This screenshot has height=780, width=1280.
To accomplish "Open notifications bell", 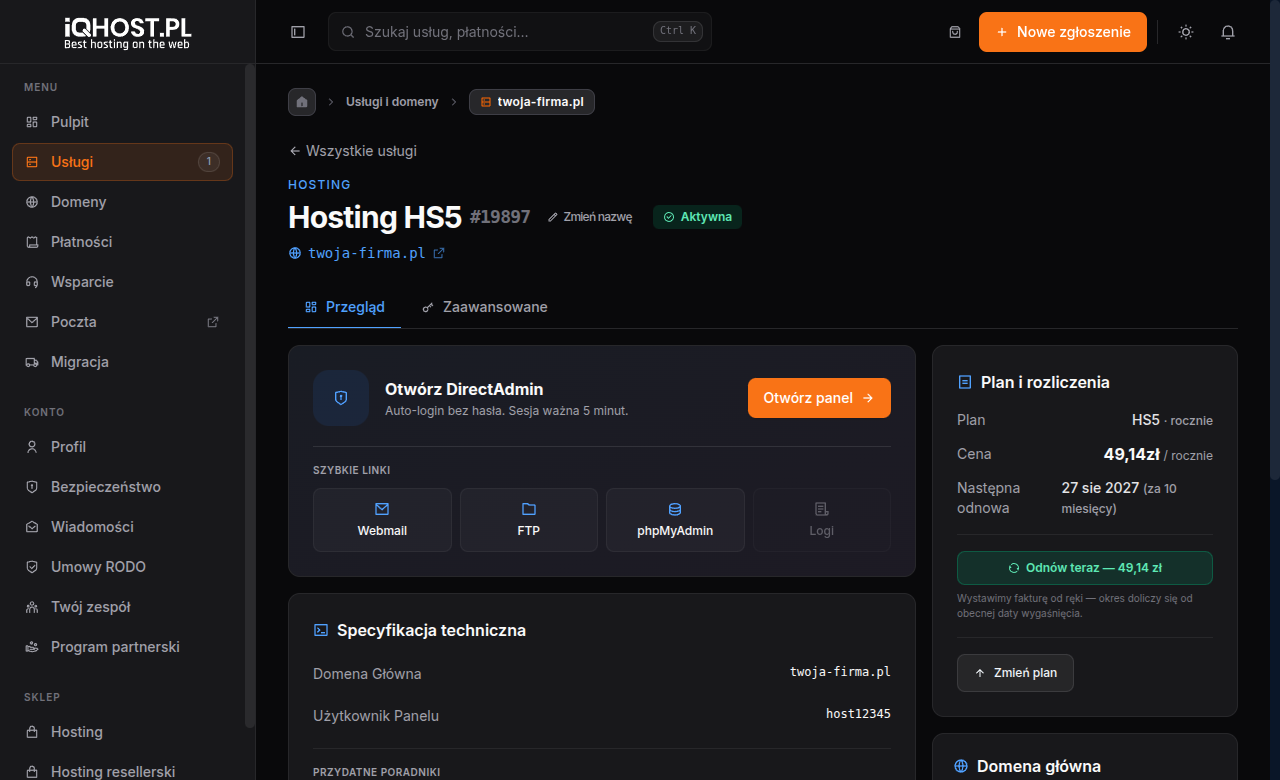I will click(x=1228, y=32).
